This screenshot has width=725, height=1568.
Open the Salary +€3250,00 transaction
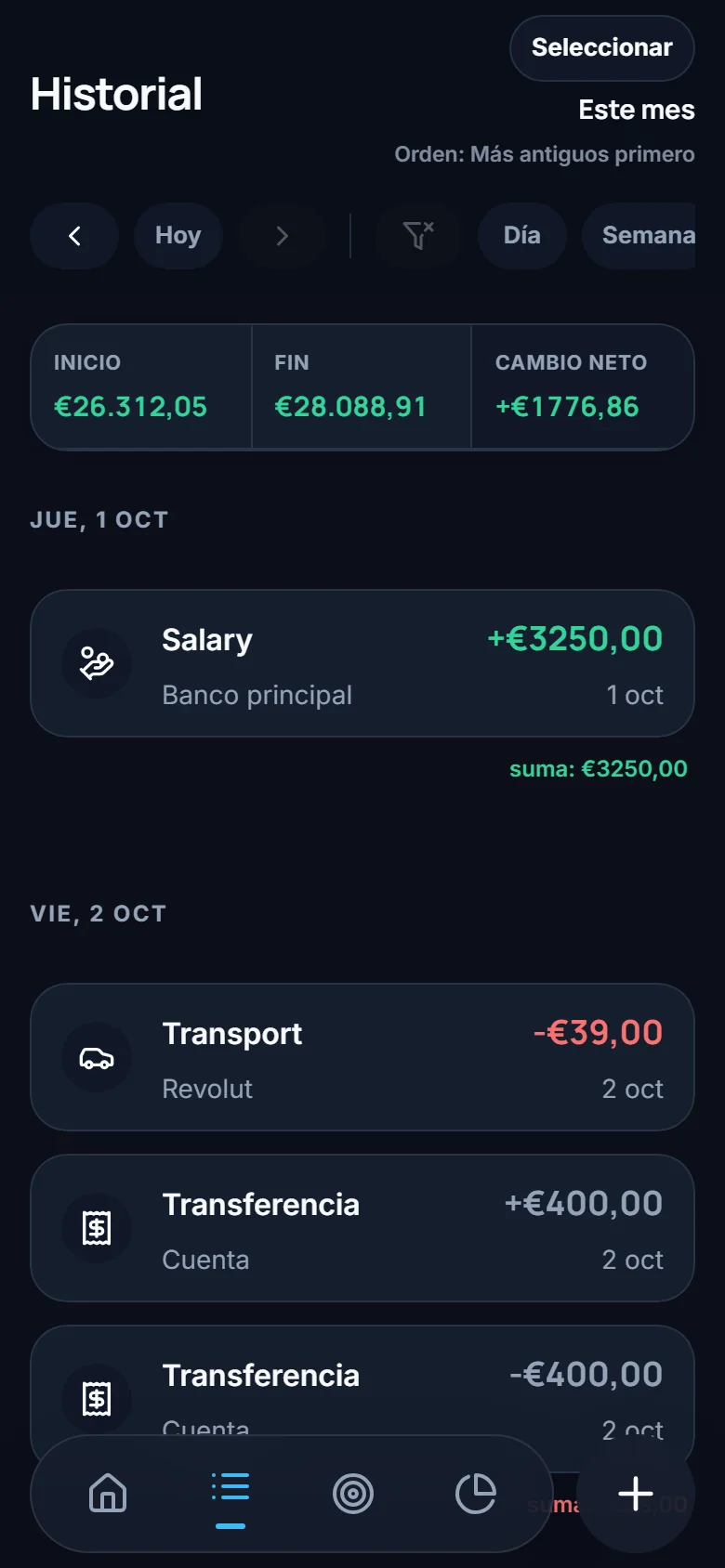(362, 663)
